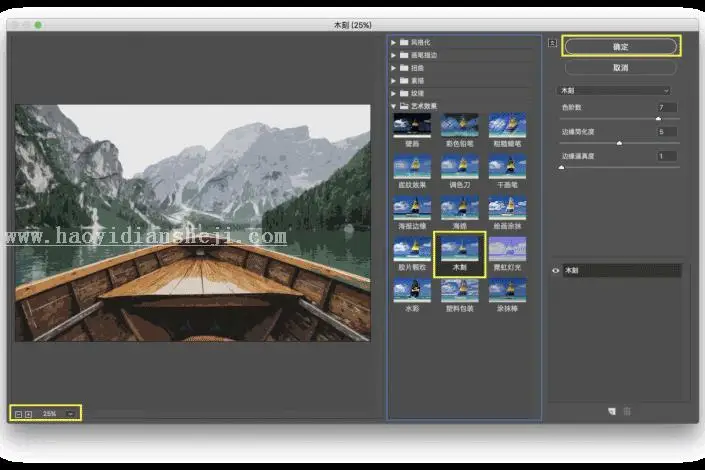The width and height of the screenshot is (705, 470).
Task: Select the 彩色铅笔 filter thumbnail
Action: point(460,125)
